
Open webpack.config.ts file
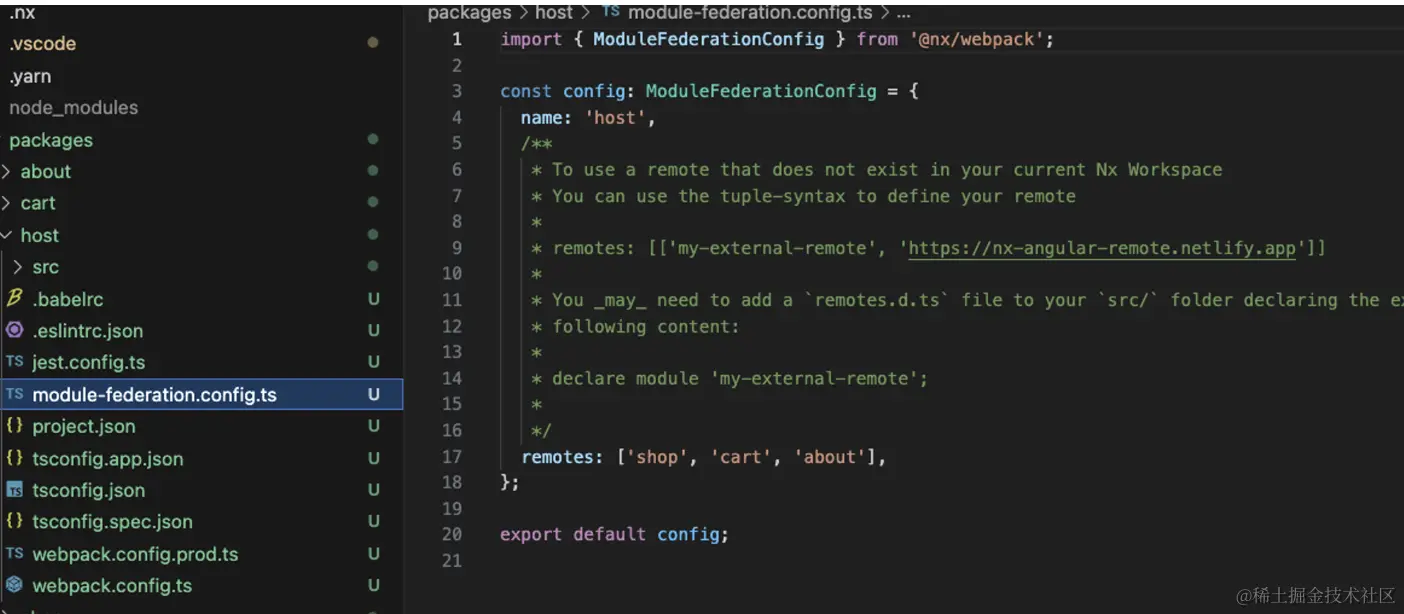(112, 585)
